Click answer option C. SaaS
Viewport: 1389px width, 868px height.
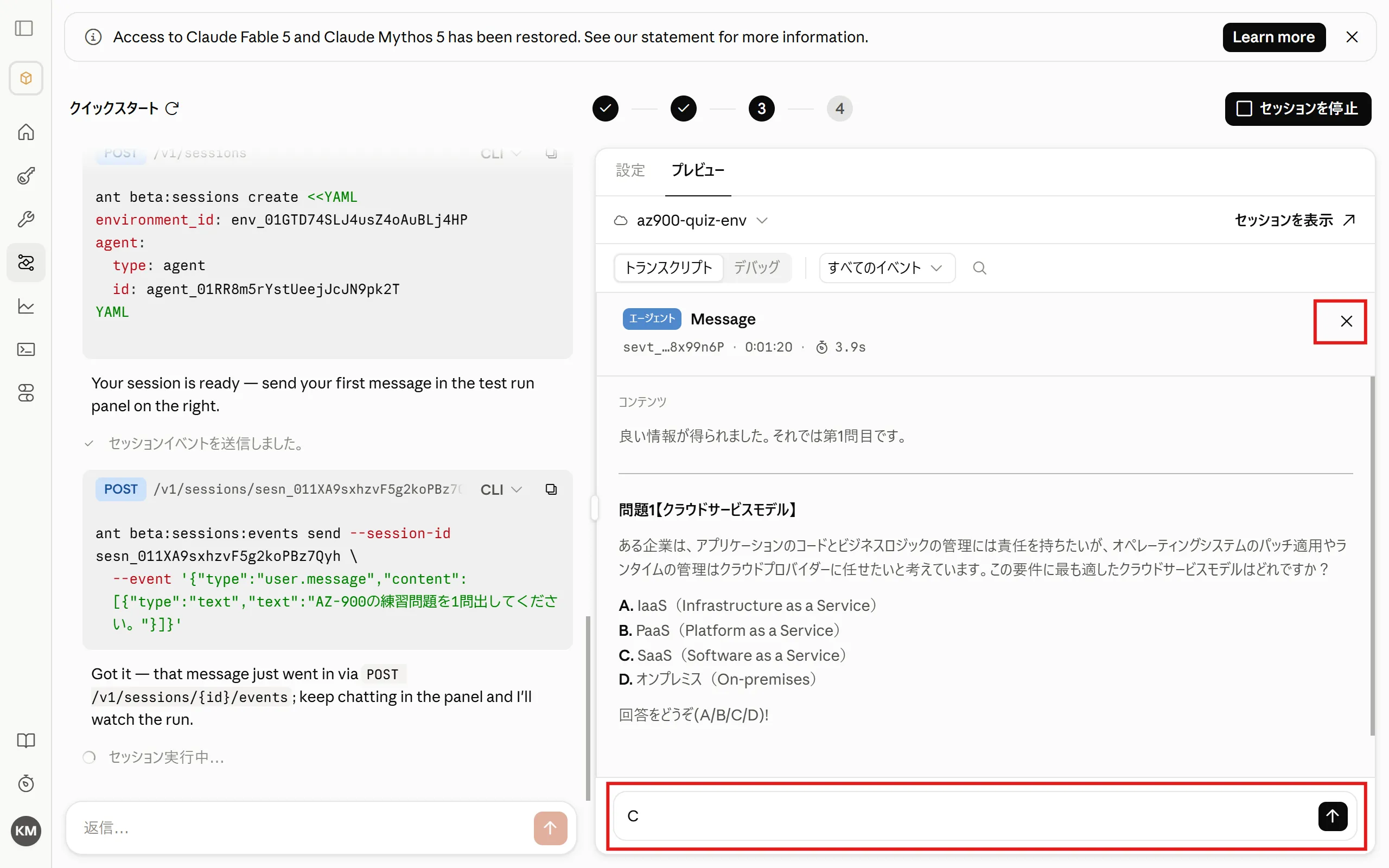732,655
